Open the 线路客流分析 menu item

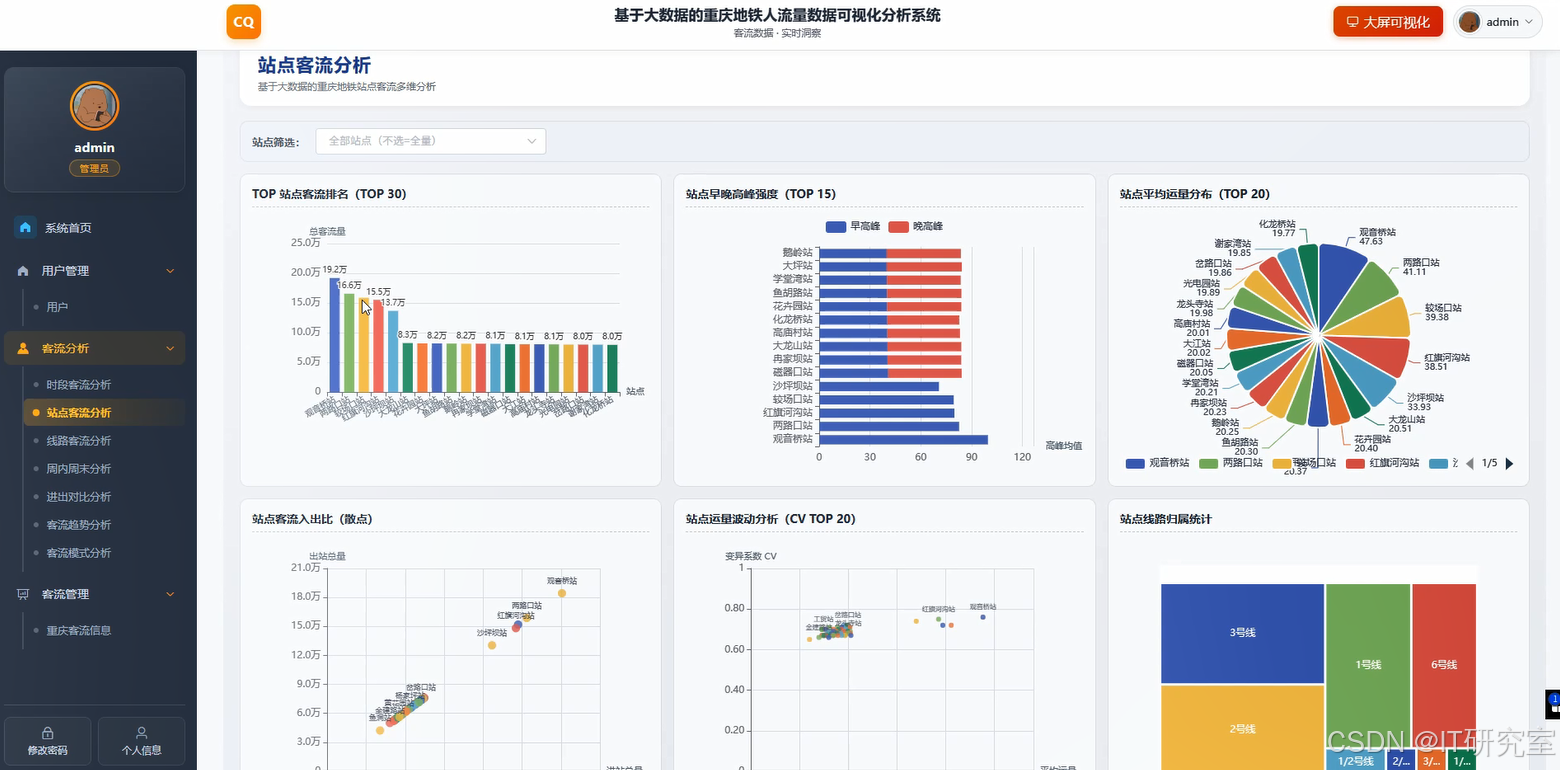79,441
